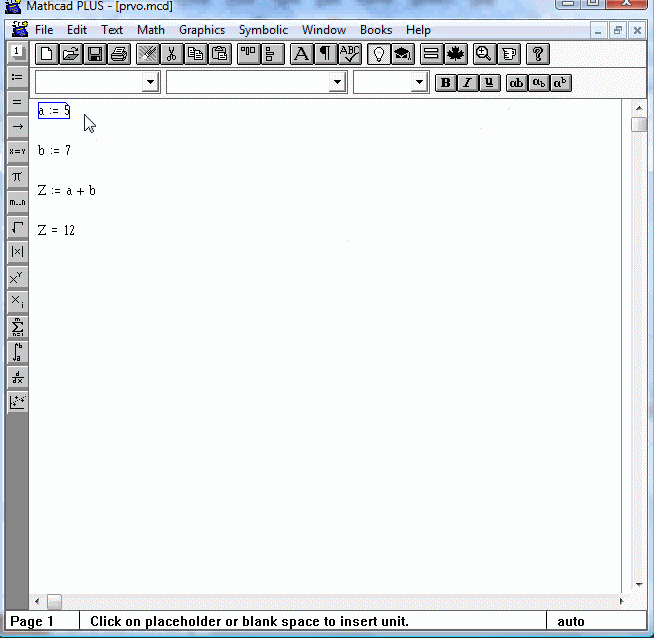Insert the absolute value operator
Viewport: 654px width, 638px height.
(17, 252)
